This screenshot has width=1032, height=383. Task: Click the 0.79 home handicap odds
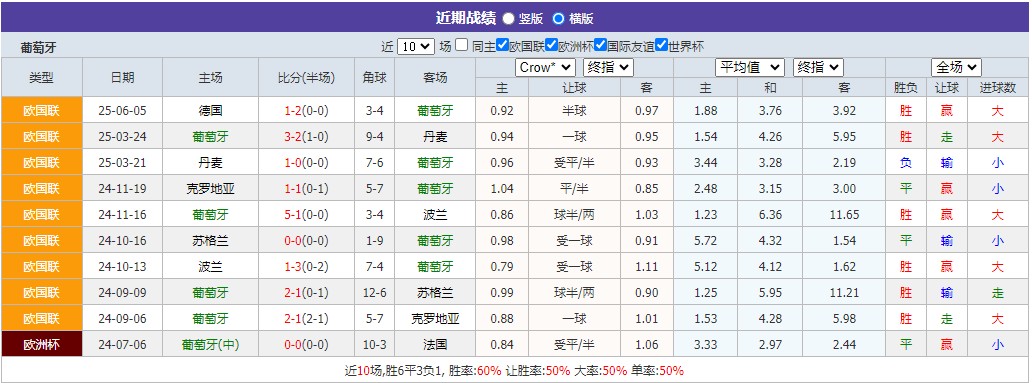502,267
